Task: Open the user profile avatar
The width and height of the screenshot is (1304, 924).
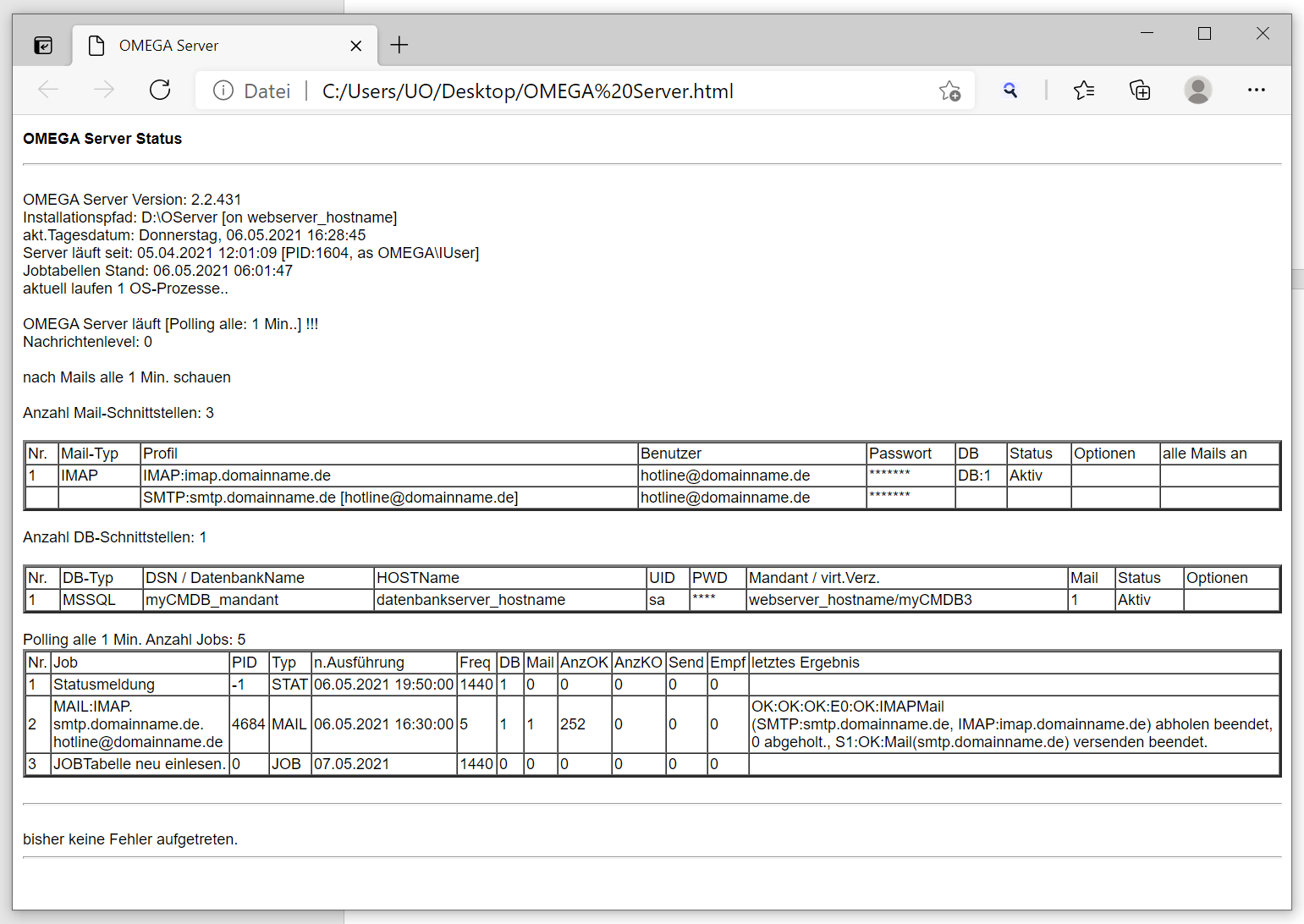Action: tap(1197, 90)
